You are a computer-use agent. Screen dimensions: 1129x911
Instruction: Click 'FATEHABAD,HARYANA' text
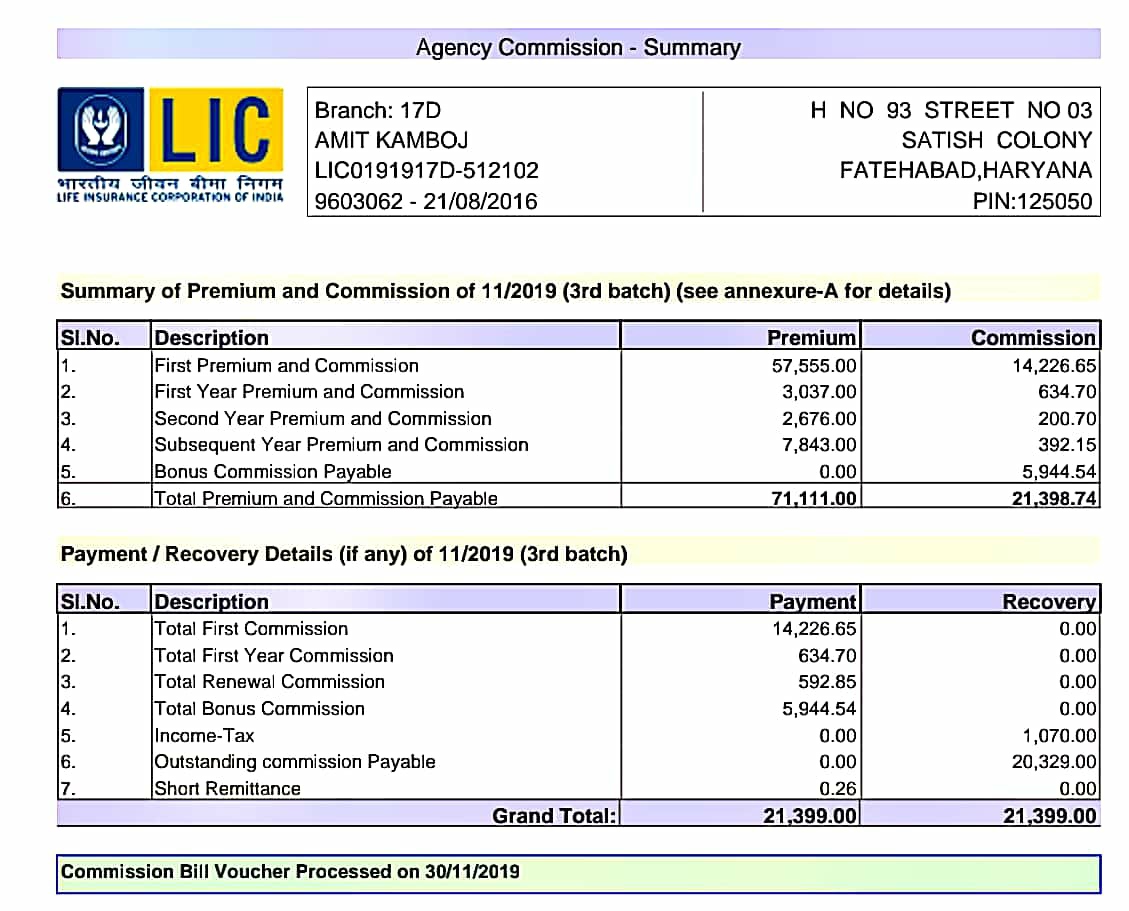pyautogui.click(x=966, y=171)
